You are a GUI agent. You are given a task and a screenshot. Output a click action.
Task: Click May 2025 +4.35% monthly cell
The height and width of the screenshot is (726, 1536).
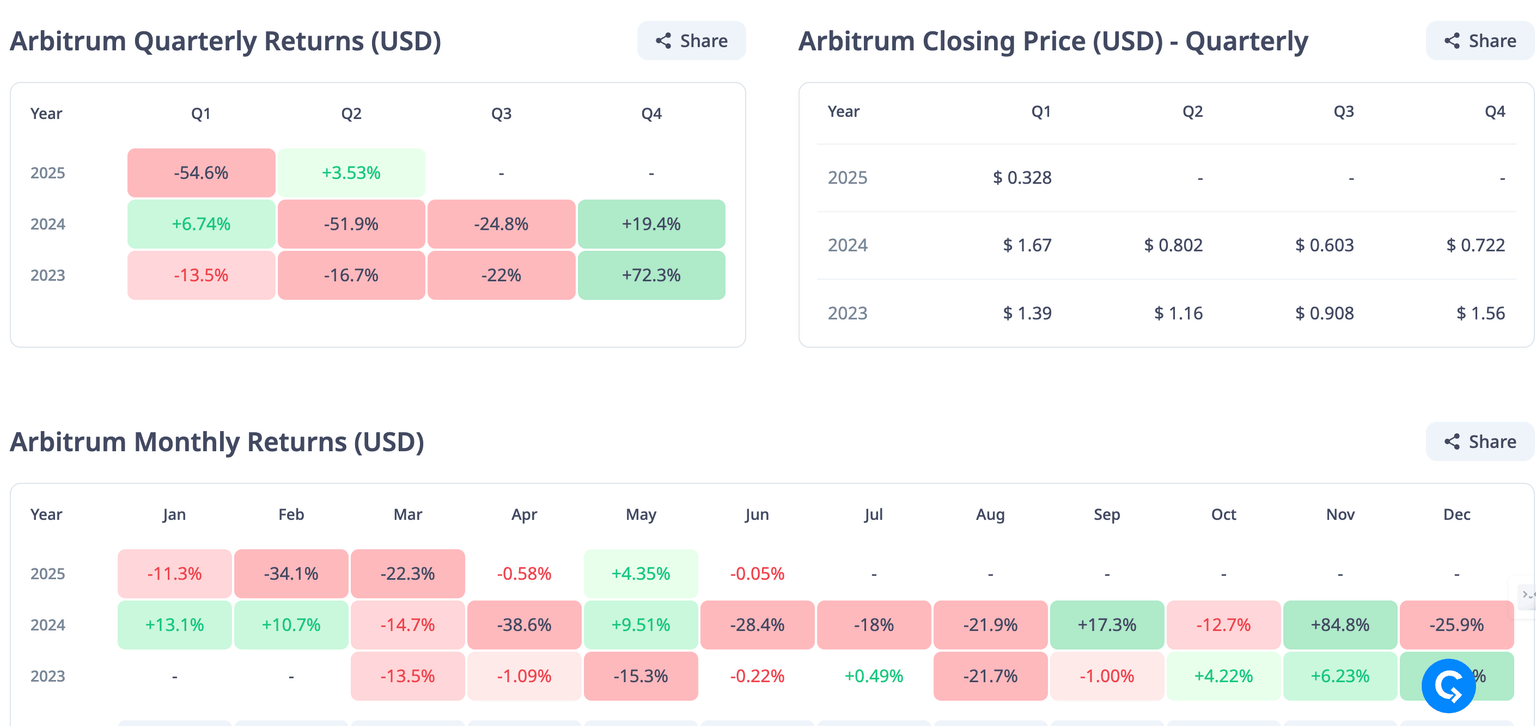[641, 574]
